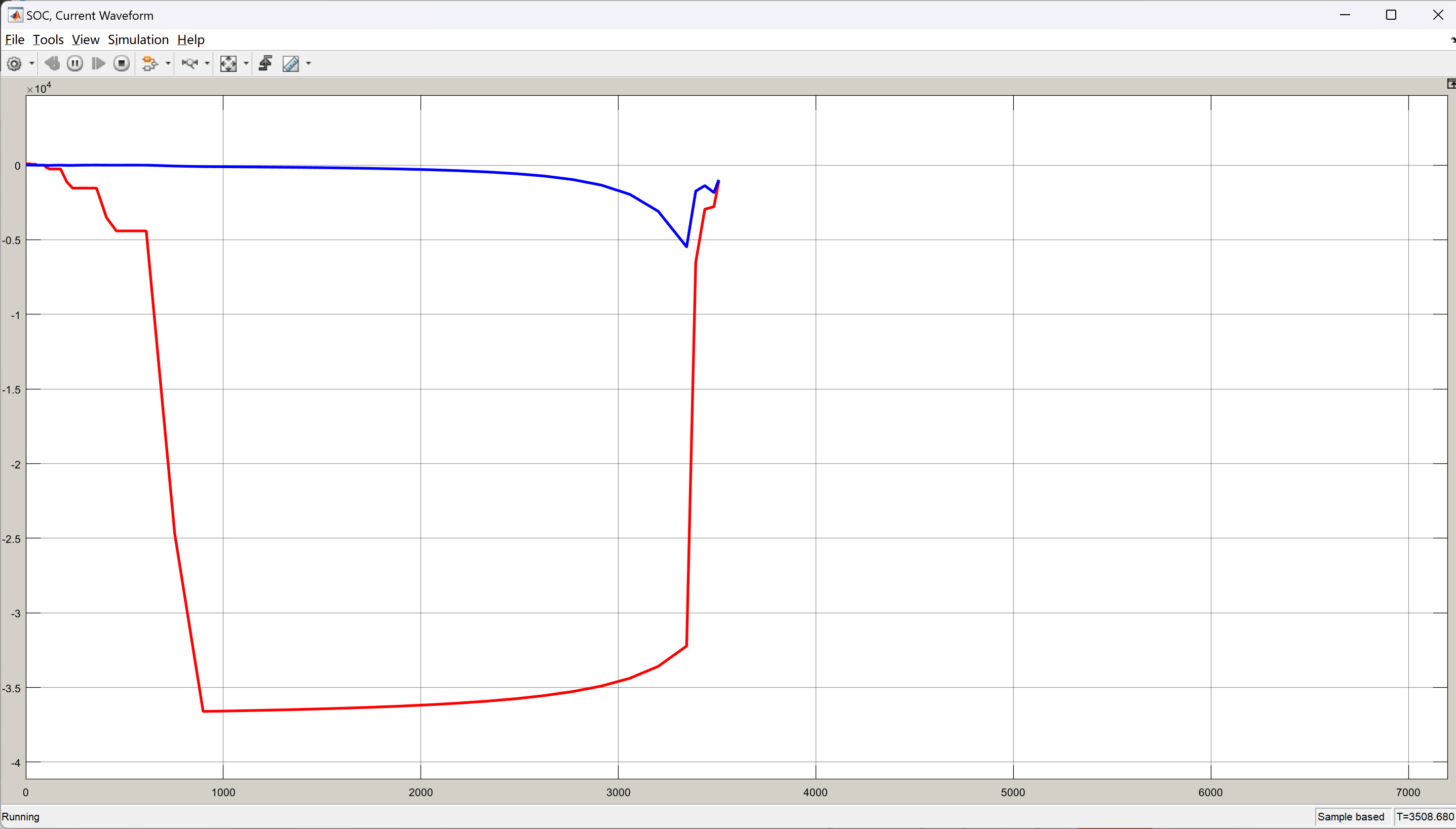Pause the running simulation
Screen dimensions: 1456x829
pyautogui.click(x=74, y=63)
